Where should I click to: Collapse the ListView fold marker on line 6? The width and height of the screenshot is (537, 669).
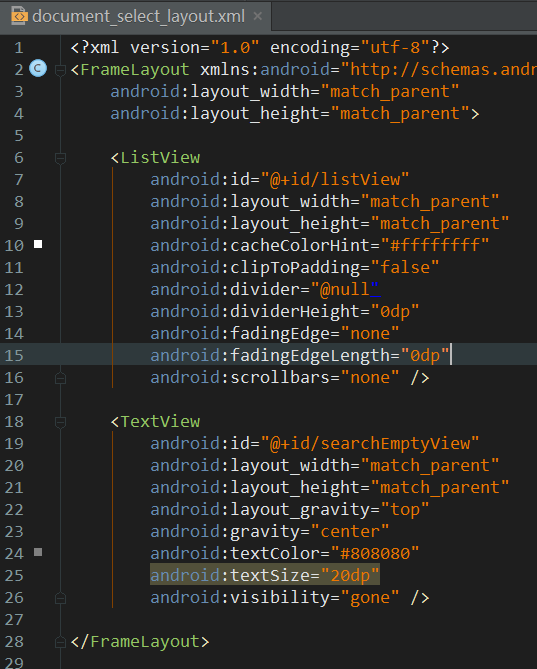pyautogui.click(x=61, y=158)
